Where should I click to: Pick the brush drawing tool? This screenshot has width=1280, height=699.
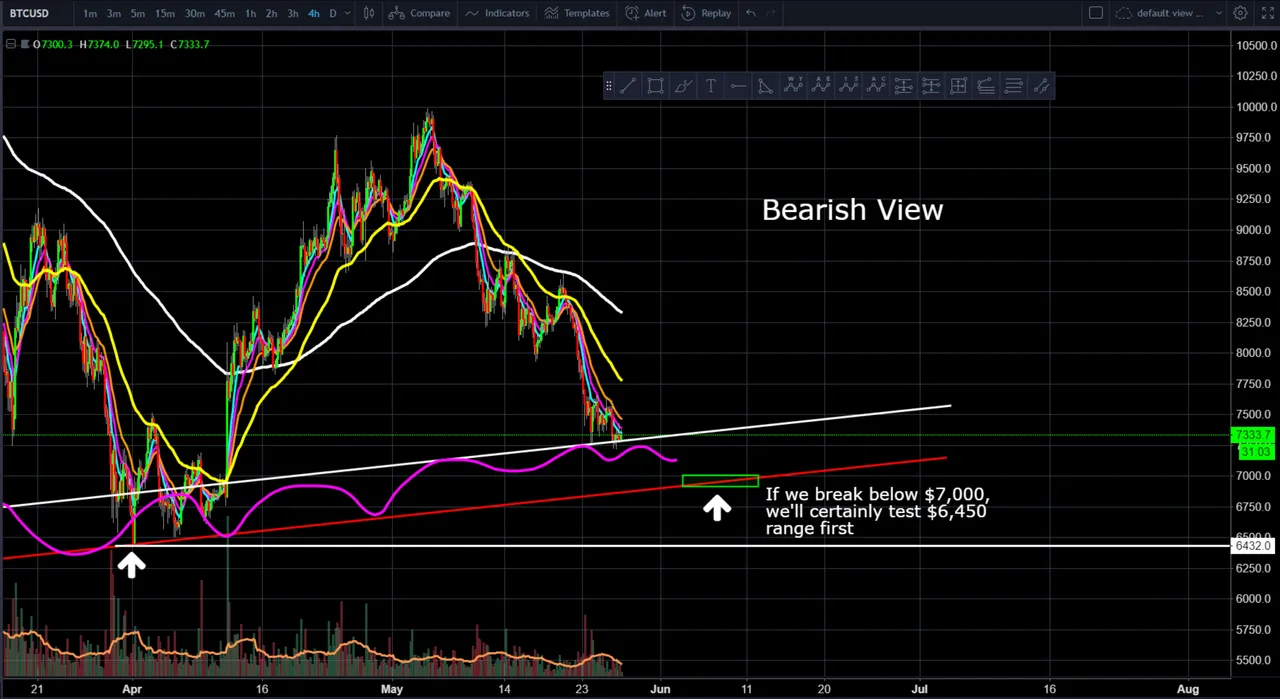(x=683, y=87)
